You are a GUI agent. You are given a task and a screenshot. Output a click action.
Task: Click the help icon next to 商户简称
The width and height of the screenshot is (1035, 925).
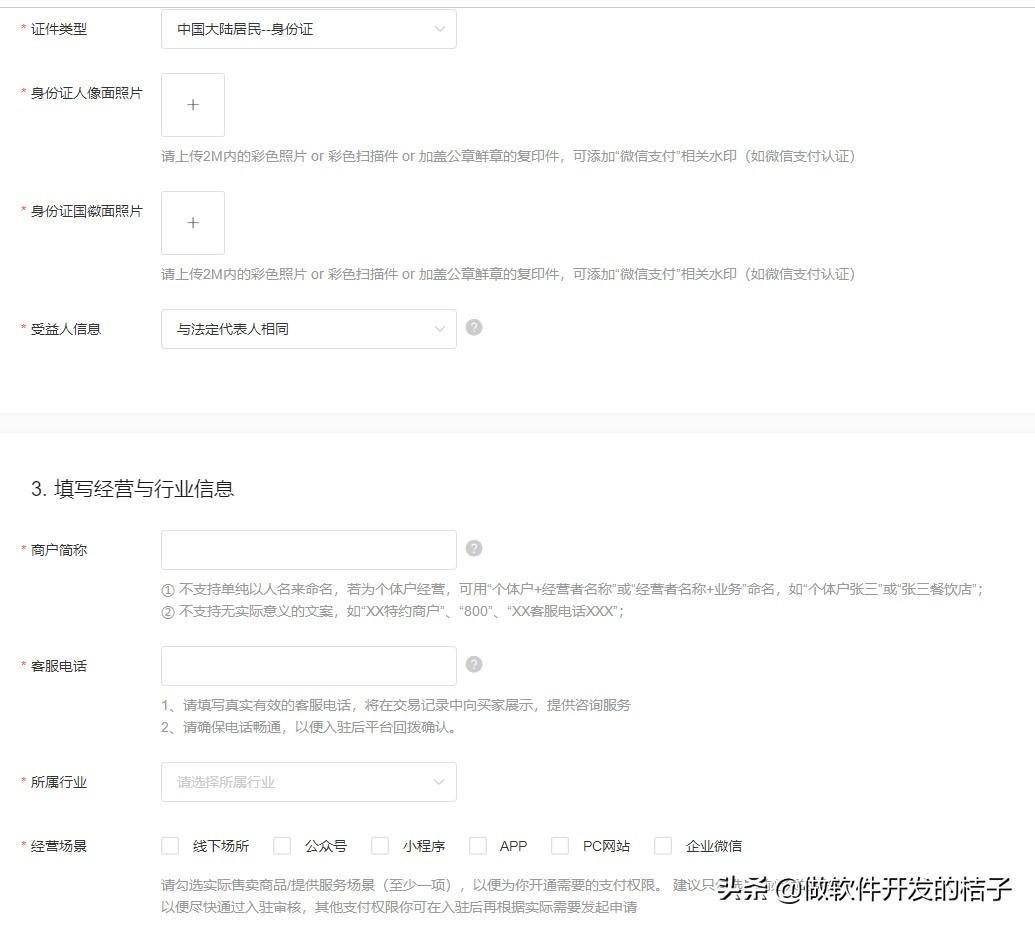(x=474, y=548)
